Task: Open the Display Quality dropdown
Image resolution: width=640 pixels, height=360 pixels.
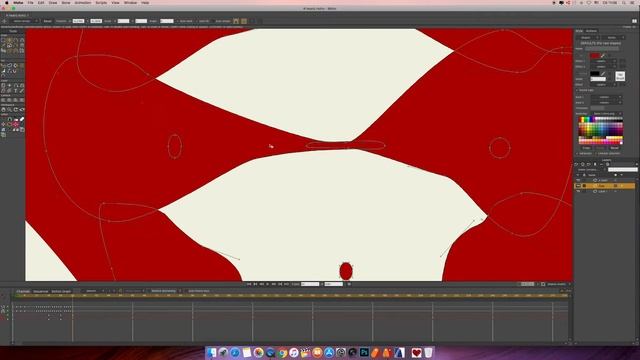Action: click(558, 284)
